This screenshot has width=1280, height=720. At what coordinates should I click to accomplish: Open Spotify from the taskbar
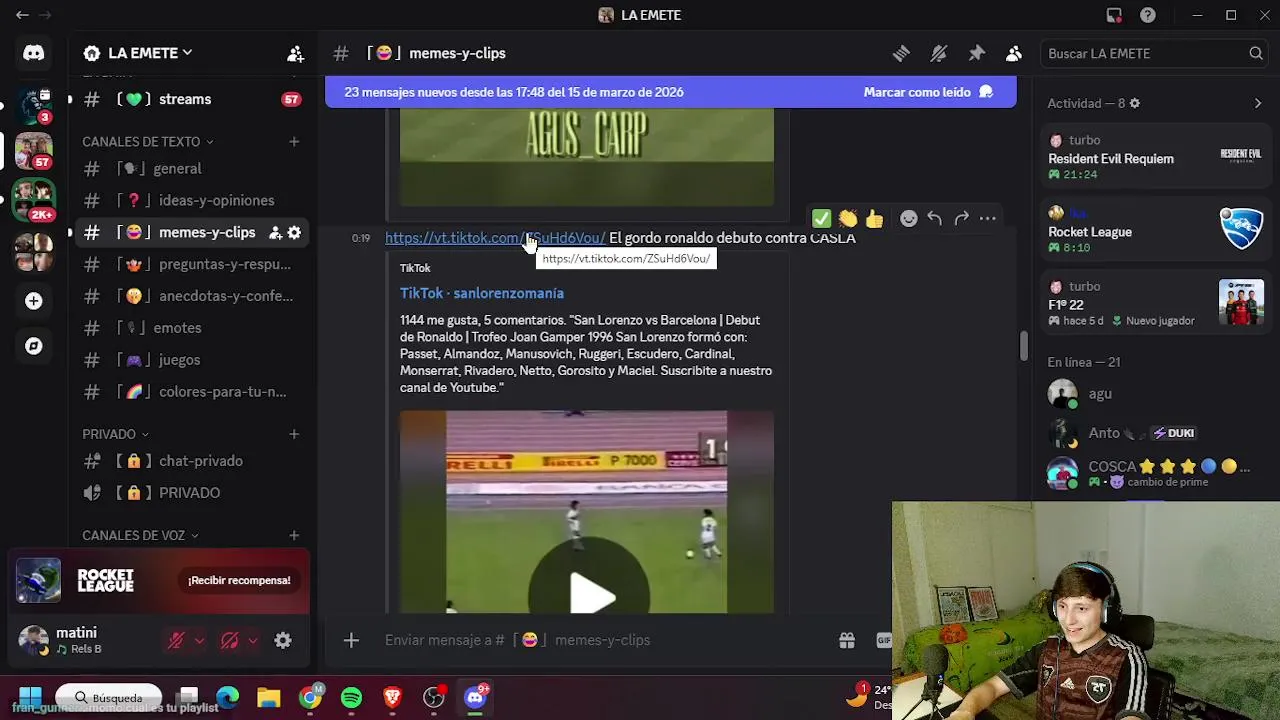(351, 697)
